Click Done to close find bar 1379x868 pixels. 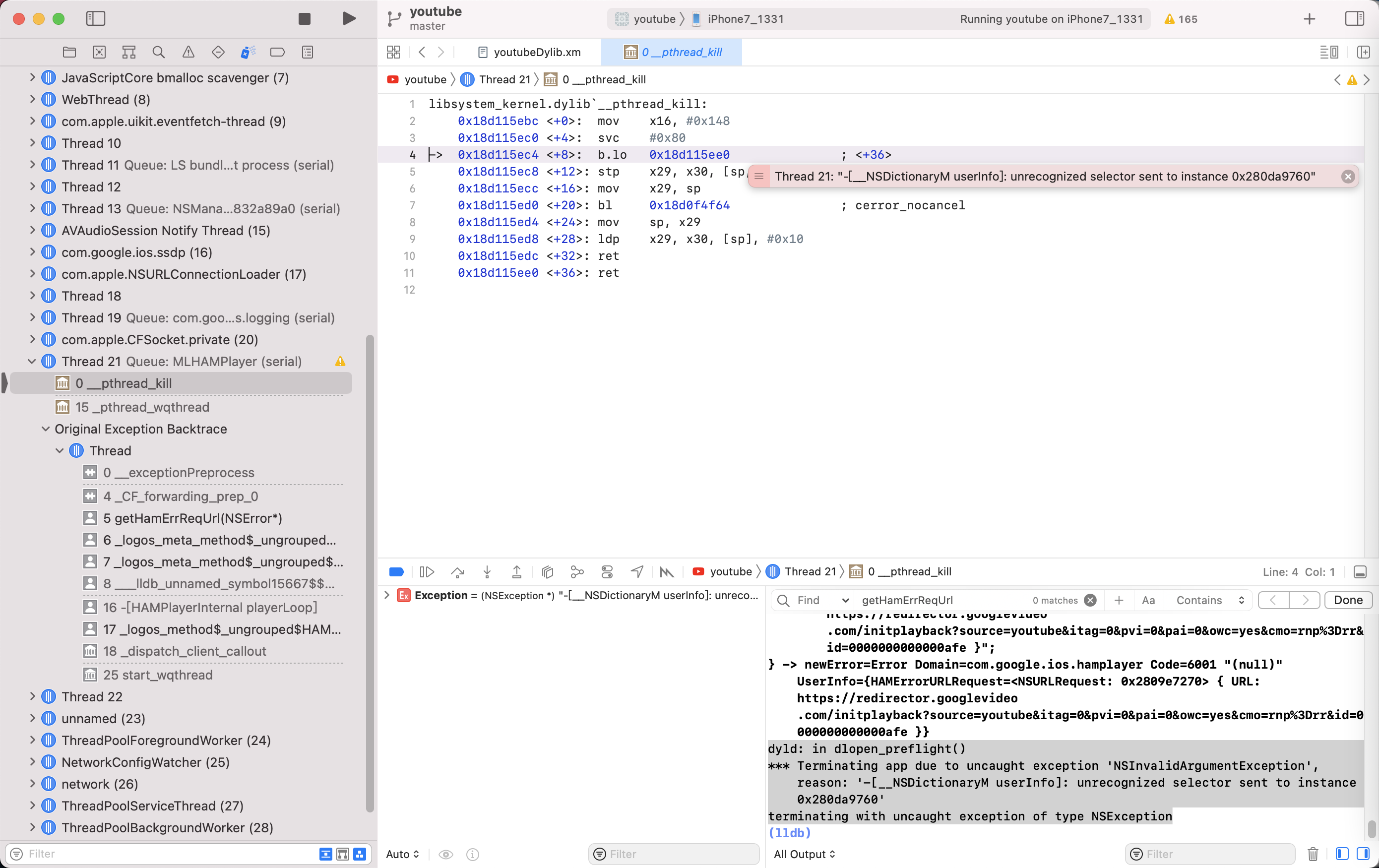1348,600
